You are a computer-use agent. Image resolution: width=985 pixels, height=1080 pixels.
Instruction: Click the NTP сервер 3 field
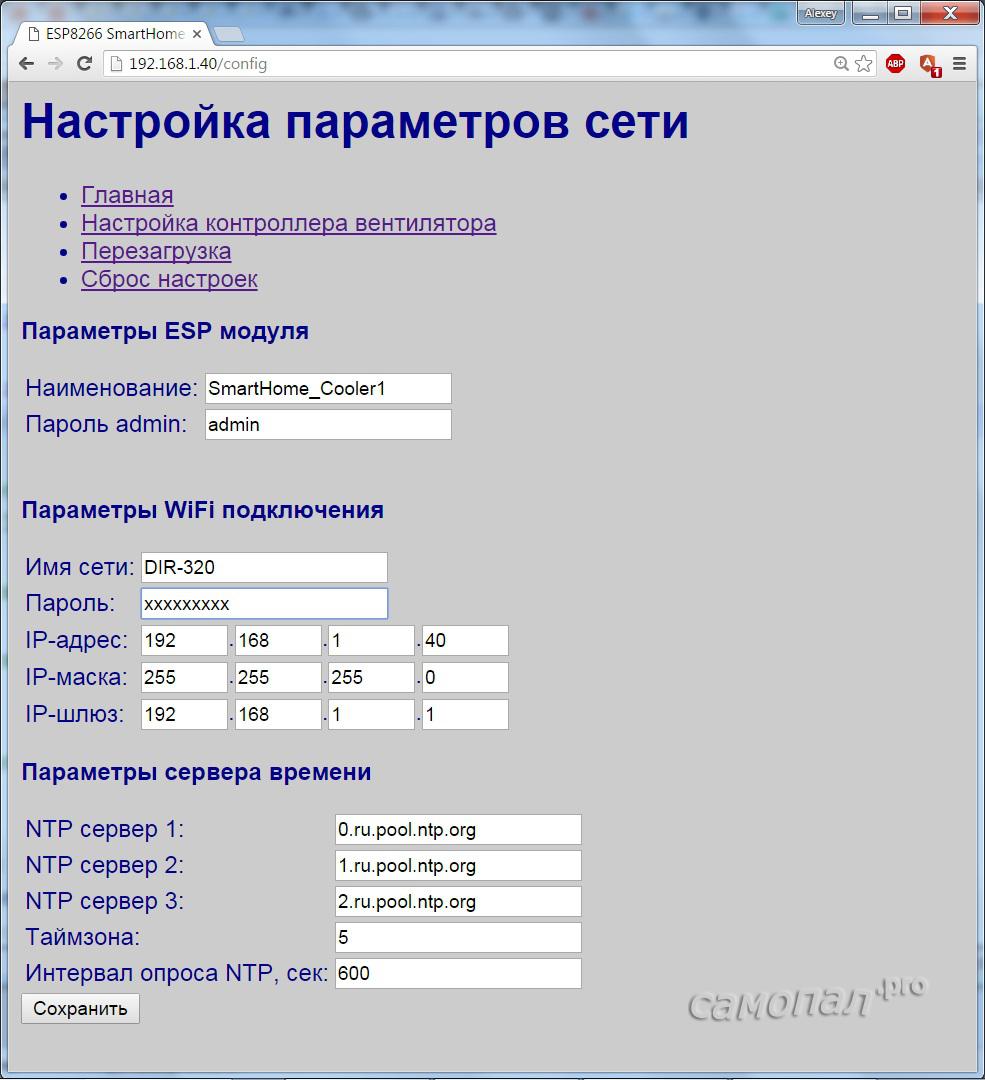coord(458,902)
